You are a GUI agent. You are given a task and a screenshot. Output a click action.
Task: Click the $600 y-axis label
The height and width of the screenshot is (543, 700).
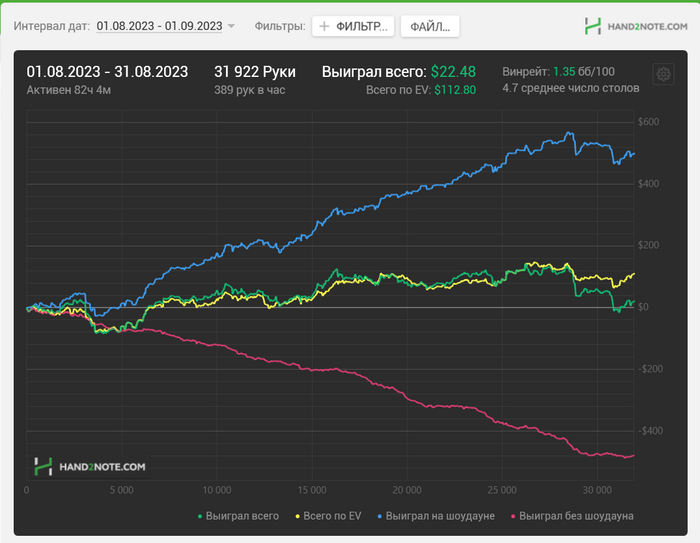coord(648,122)
